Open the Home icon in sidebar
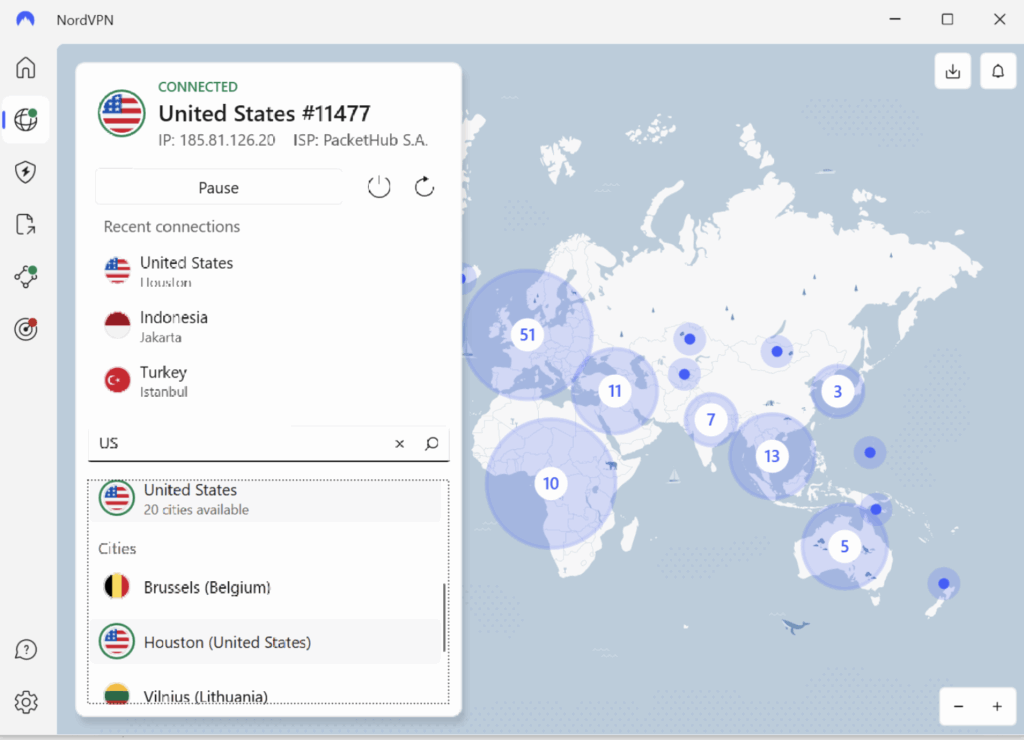 pyautogui.click(x=25, y=67)
